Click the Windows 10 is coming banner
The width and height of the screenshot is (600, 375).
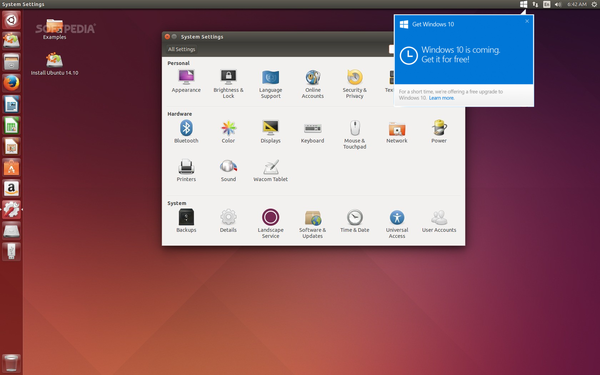464,55
